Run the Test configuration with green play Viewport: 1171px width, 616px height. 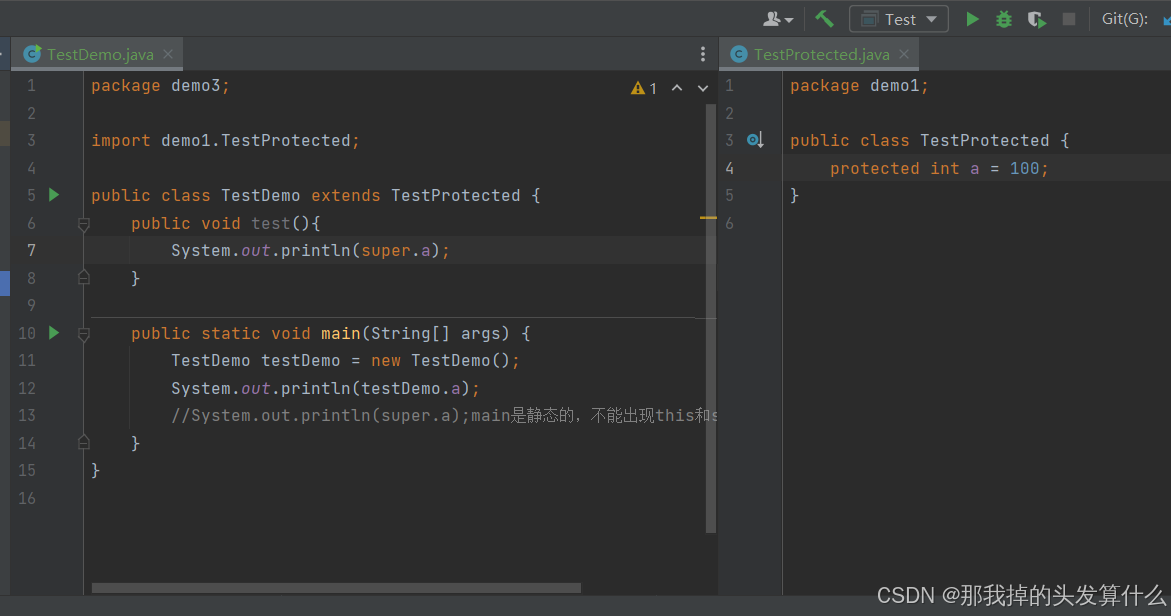(972, 19)
